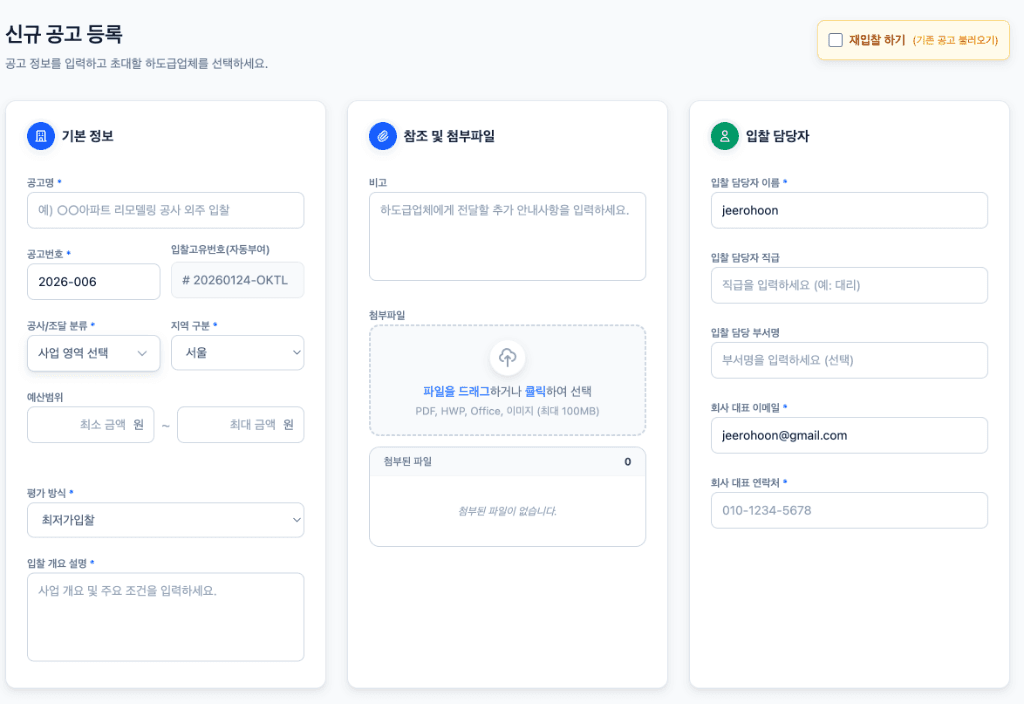Focus the 공고명 input field

point(165,210)
